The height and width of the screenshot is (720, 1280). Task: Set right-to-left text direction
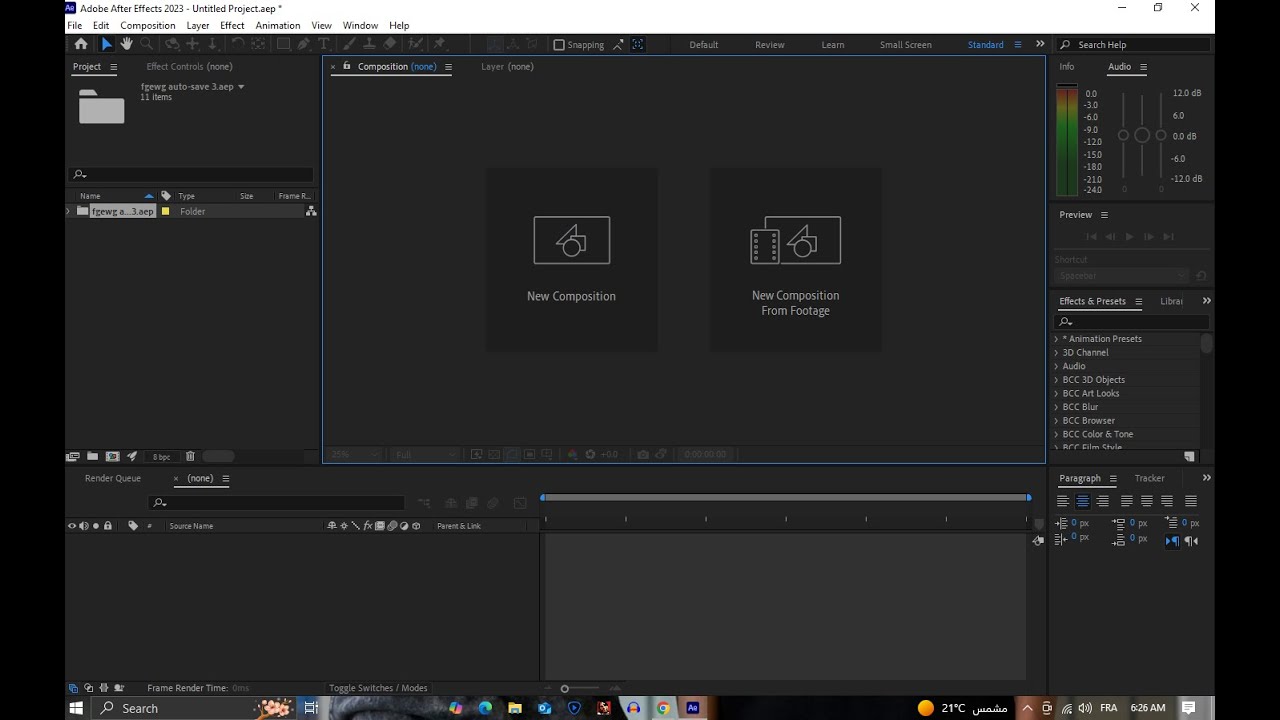[1191, 541]
